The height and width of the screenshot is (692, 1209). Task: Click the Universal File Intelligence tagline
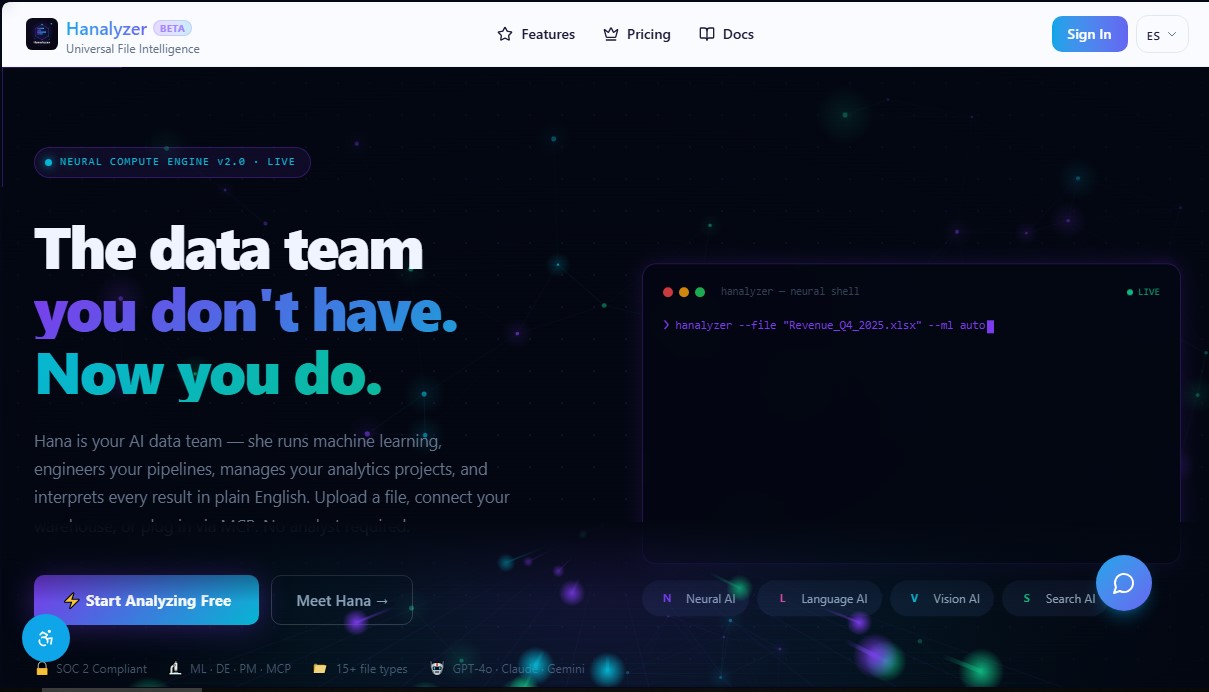pos(133,49)
